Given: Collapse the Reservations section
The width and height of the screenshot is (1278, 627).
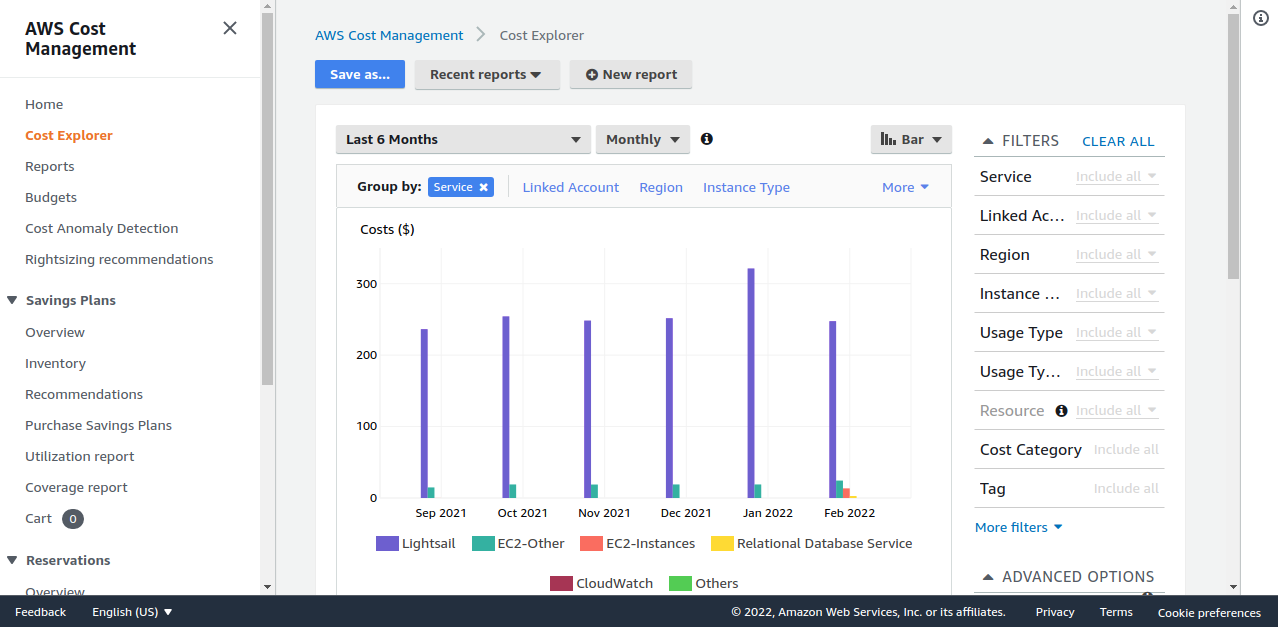Looking at the screenshot, I should coord(12,560).
